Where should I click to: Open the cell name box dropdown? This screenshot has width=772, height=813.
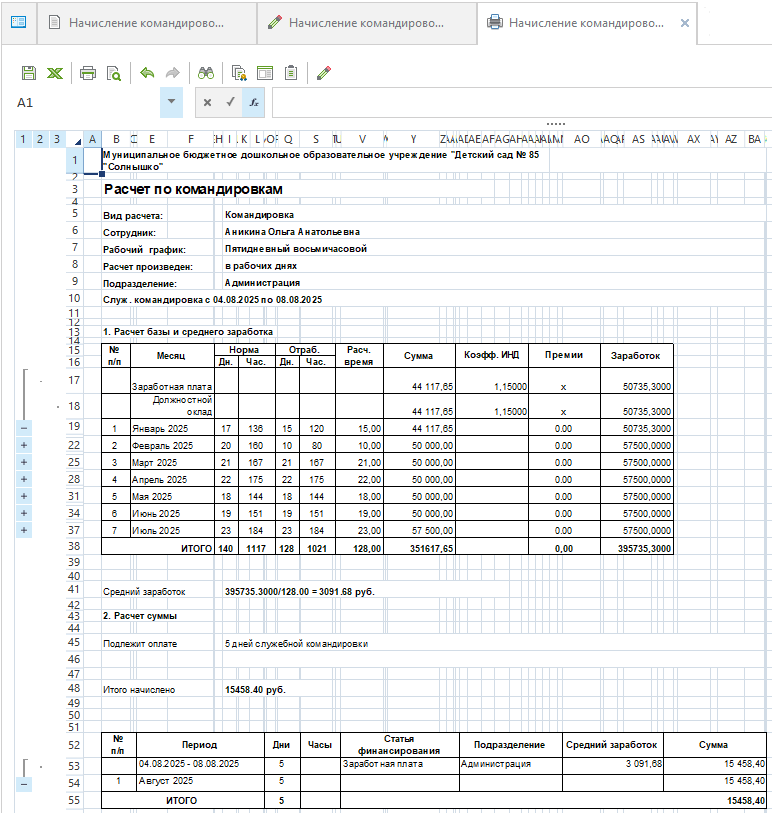click(172, 102)
